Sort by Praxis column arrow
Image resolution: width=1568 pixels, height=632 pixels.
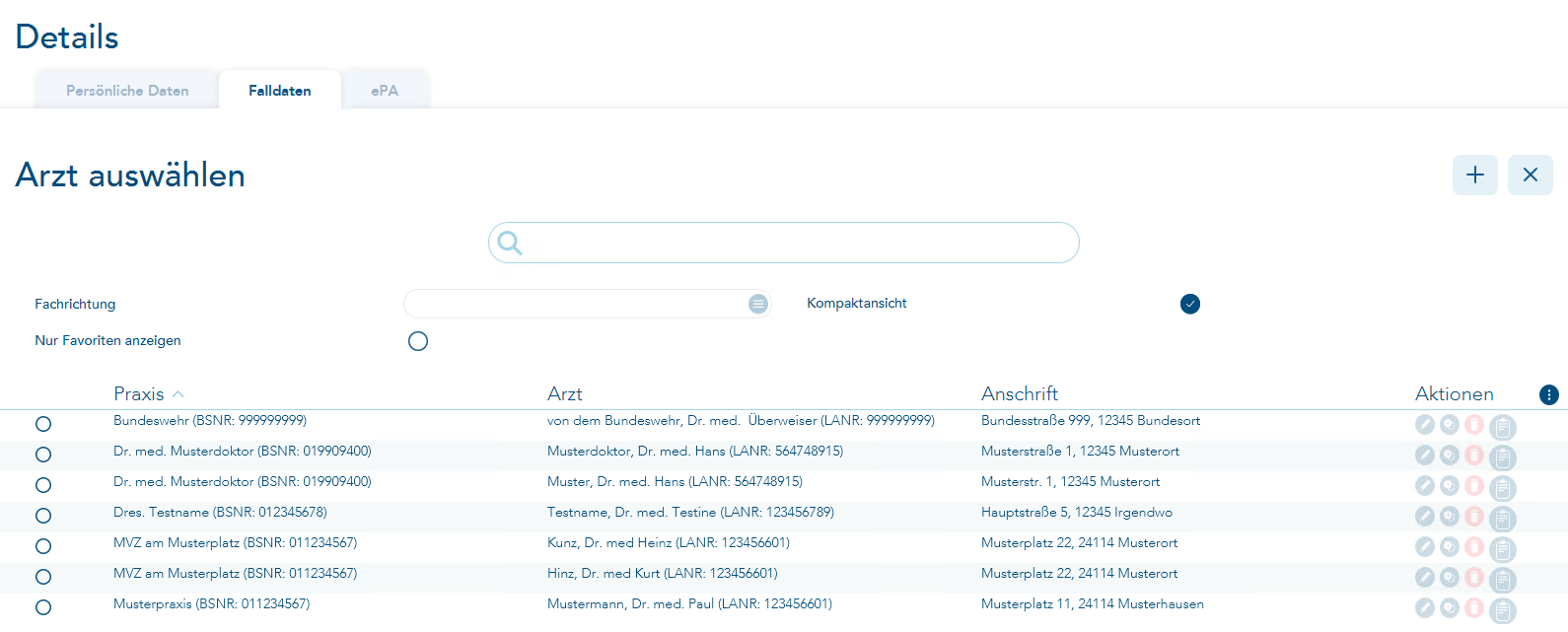click(178, 394)
